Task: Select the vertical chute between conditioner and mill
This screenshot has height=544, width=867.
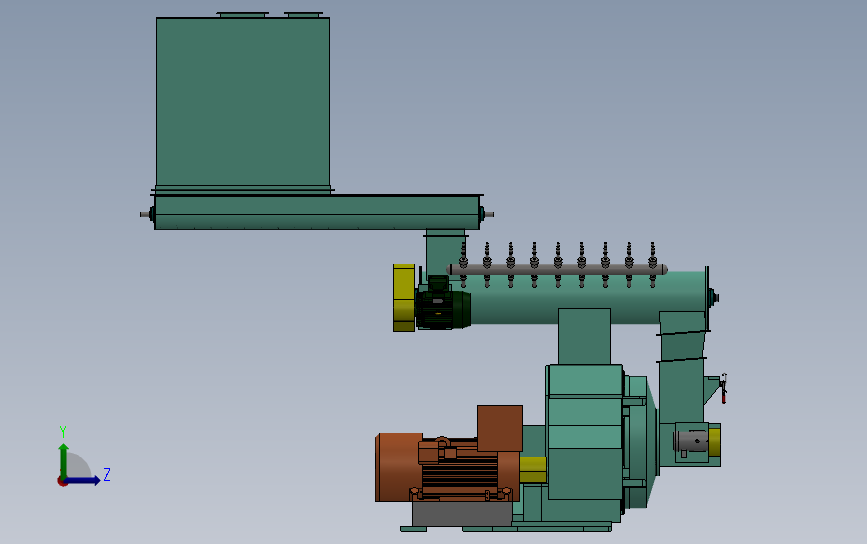Action: [584, 336]
